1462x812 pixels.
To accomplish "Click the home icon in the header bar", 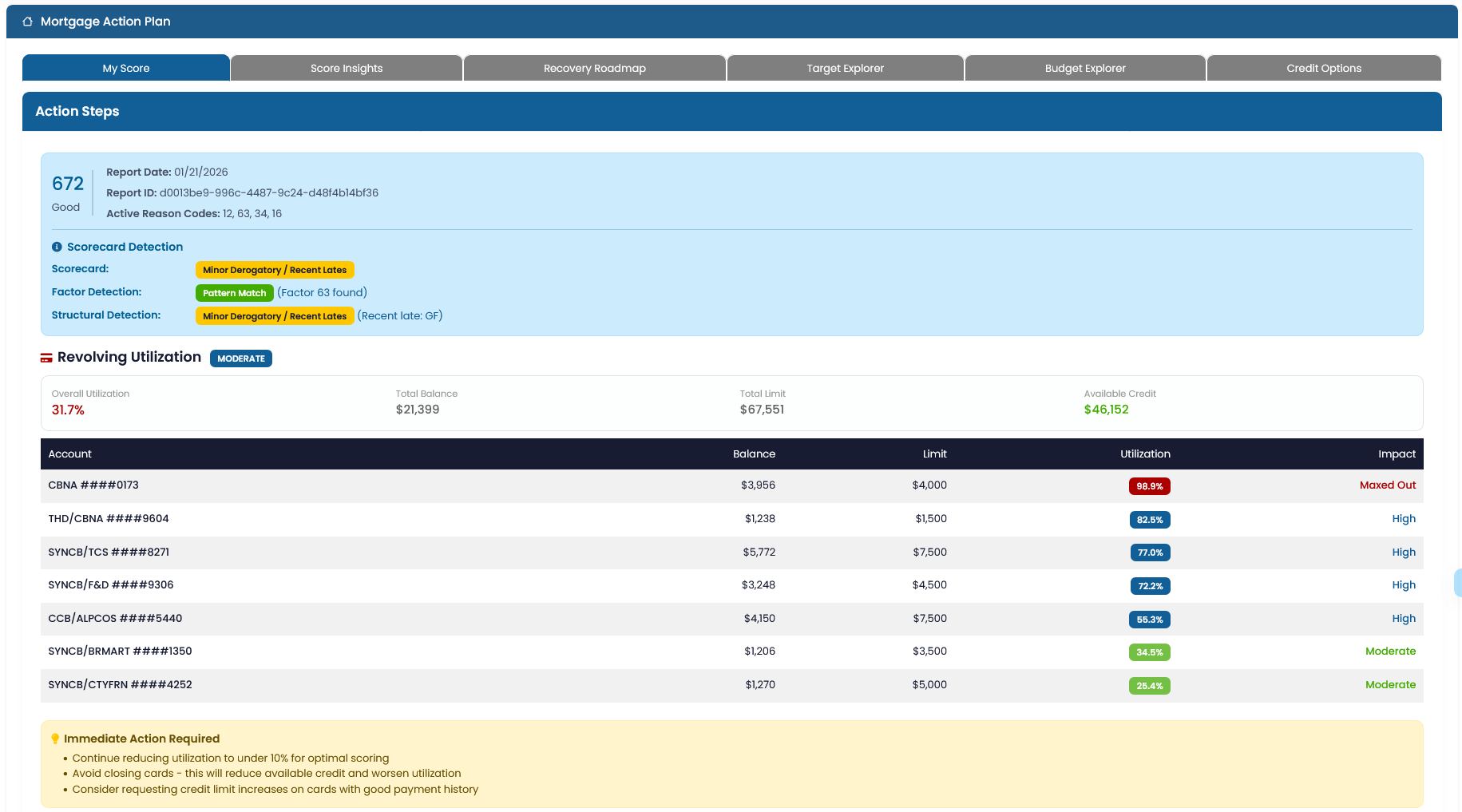I will [x=27, y=21].
